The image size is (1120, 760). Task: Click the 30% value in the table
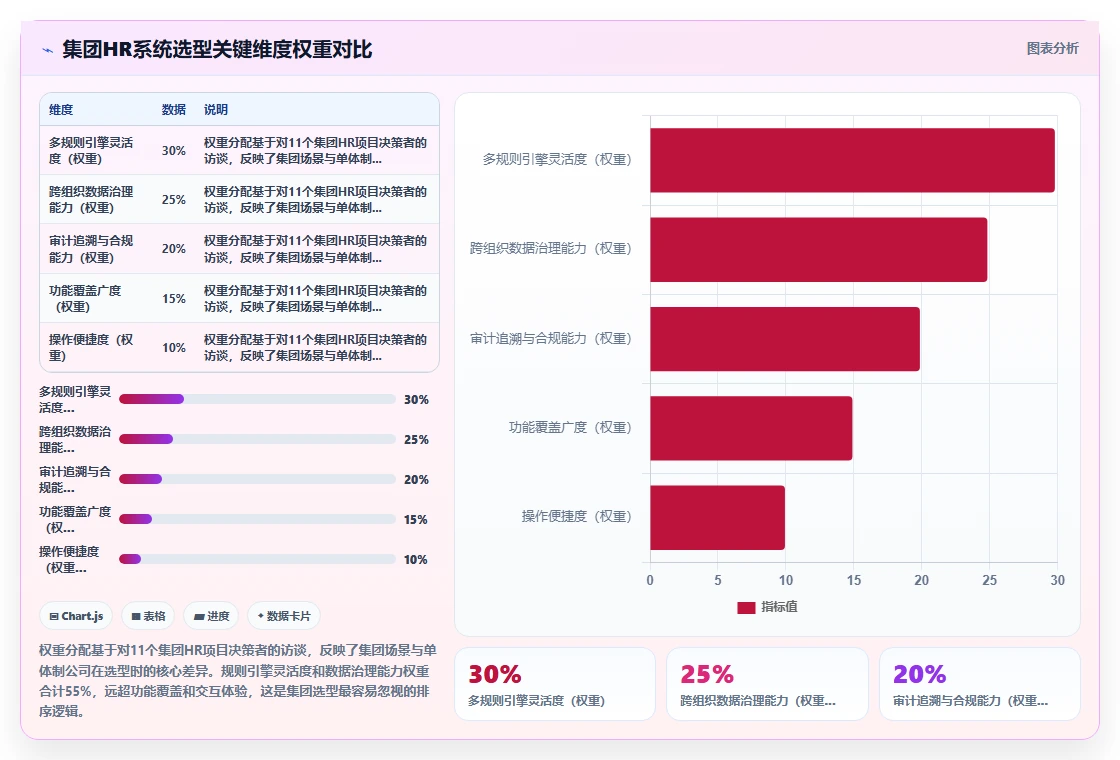coord(174,151)
